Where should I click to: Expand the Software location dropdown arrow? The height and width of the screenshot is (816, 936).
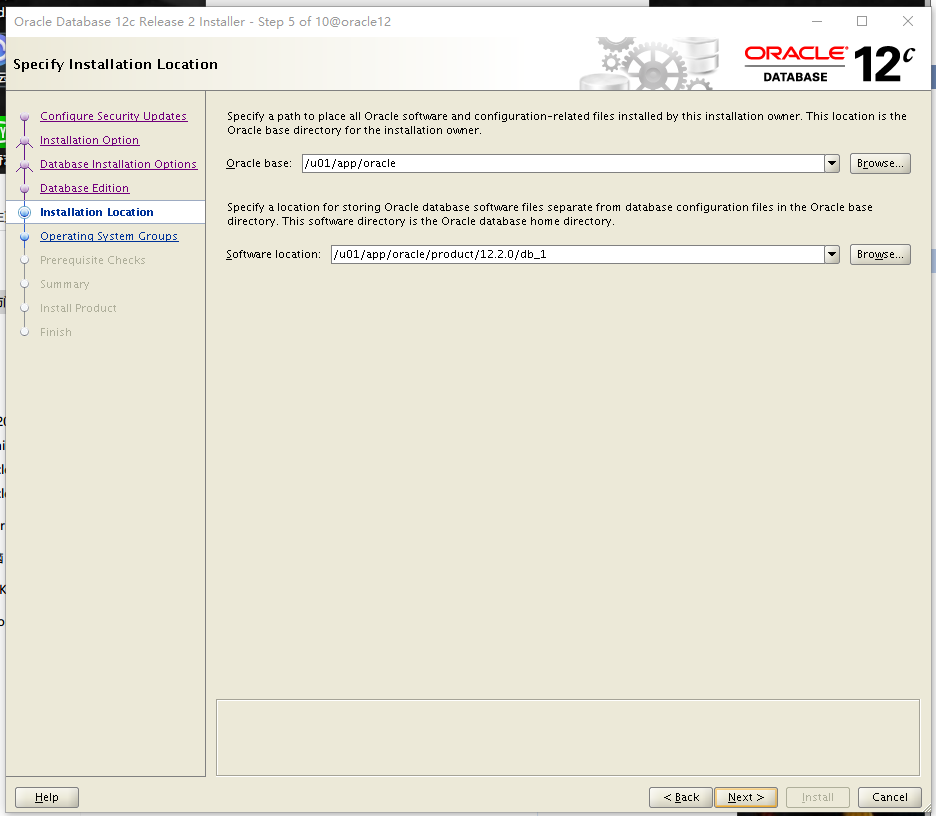tap(832, 254)
